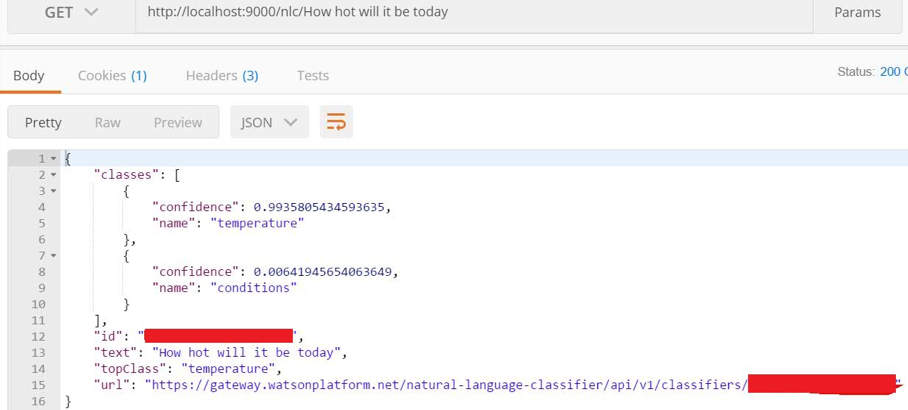
Task: Collapse the root object at line 1
Action: (53, 159)
